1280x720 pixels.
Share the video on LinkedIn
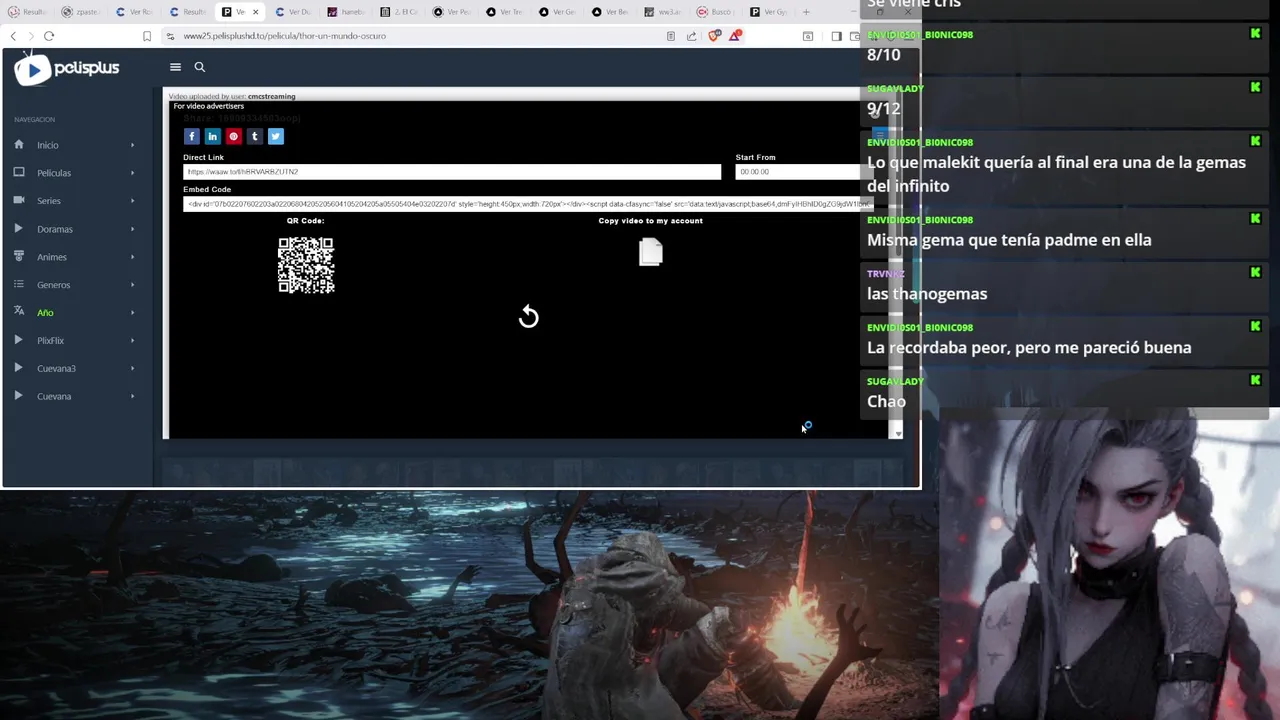212,136
